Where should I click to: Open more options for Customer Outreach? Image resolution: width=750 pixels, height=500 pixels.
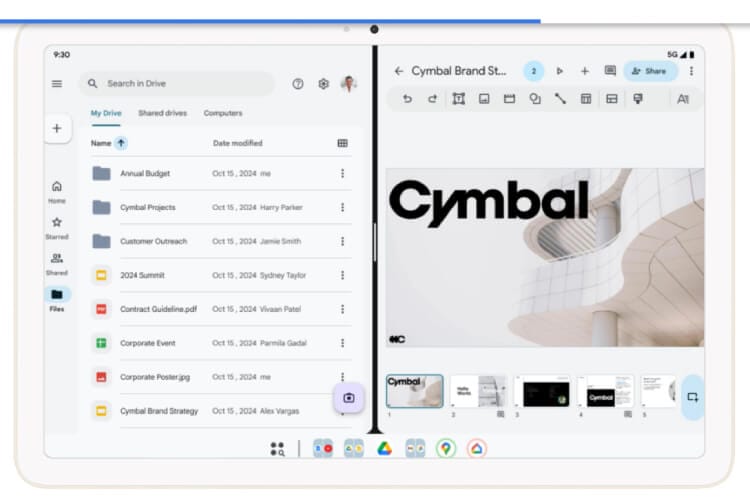342,241
